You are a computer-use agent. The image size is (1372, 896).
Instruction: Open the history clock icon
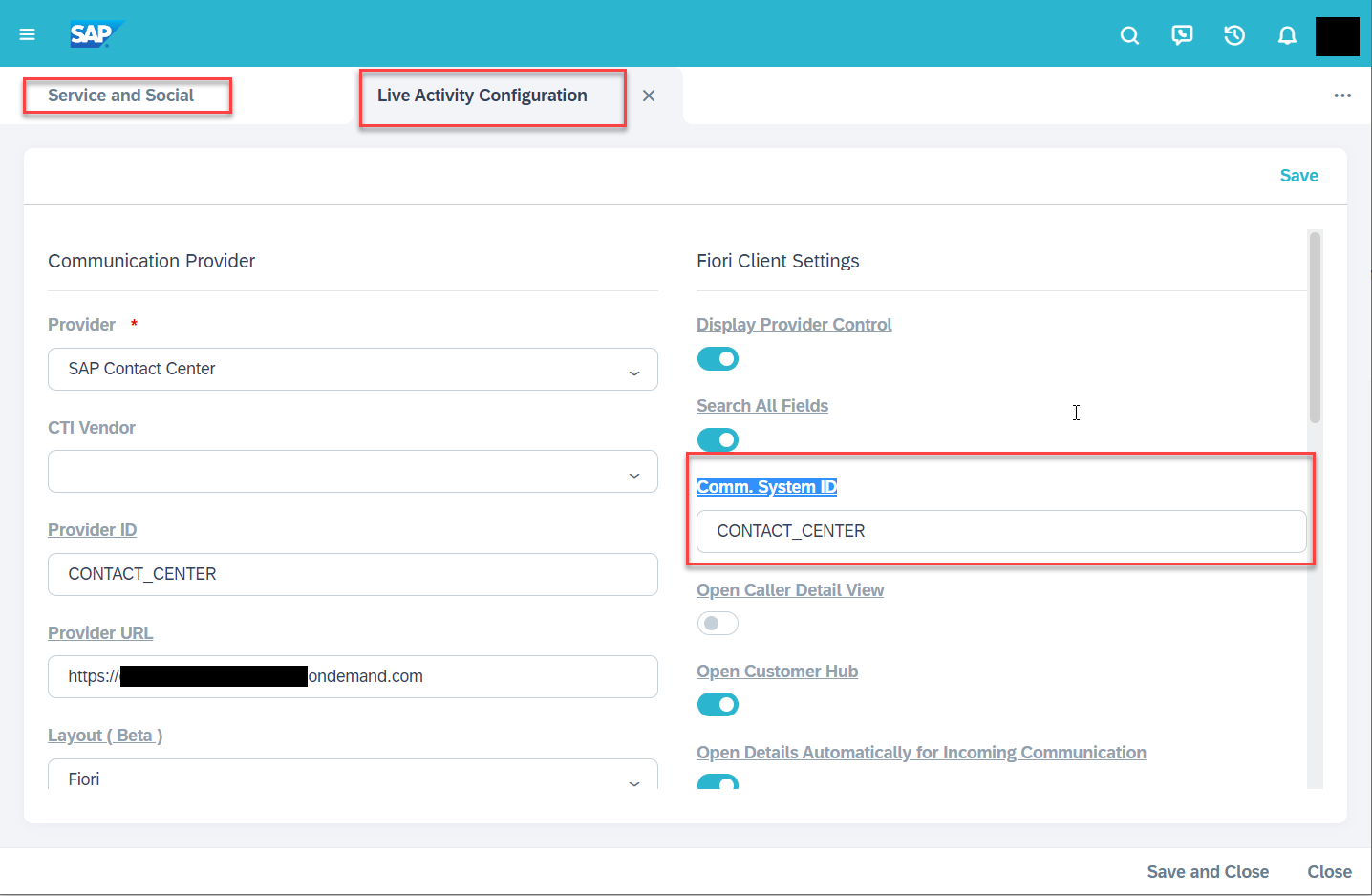point(1234,35)
